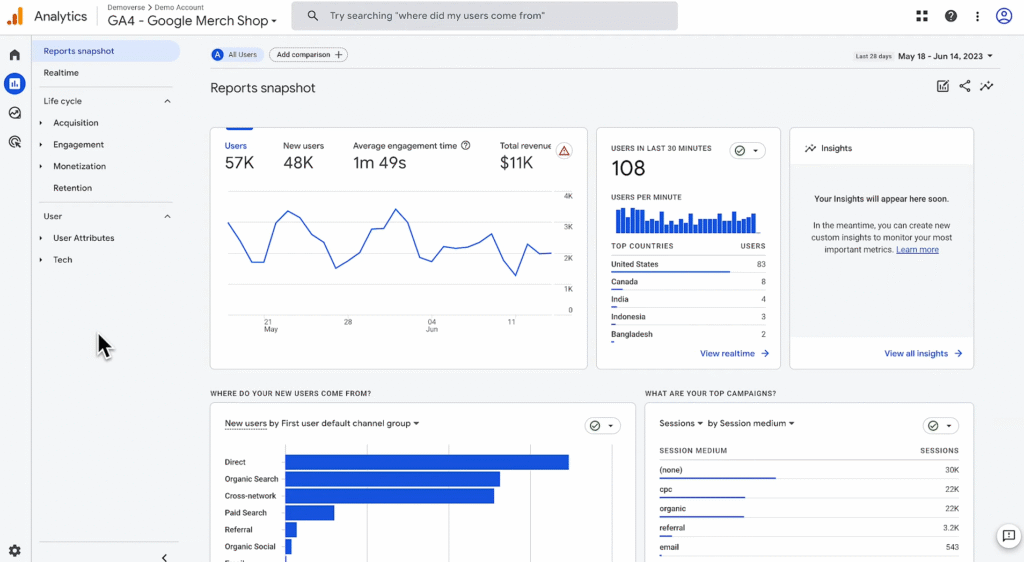Click the referral session medium row
The height and width of the screenshot is (562, 1024).
[808, 528]
